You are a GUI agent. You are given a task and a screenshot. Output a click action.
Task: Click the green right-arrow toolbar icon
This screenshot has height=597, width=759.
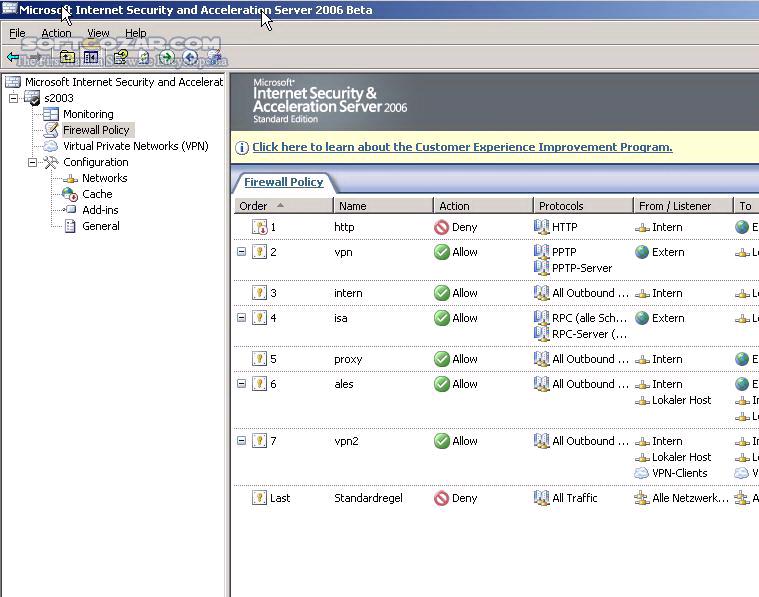pyautogui.click(x=167, y=58)
